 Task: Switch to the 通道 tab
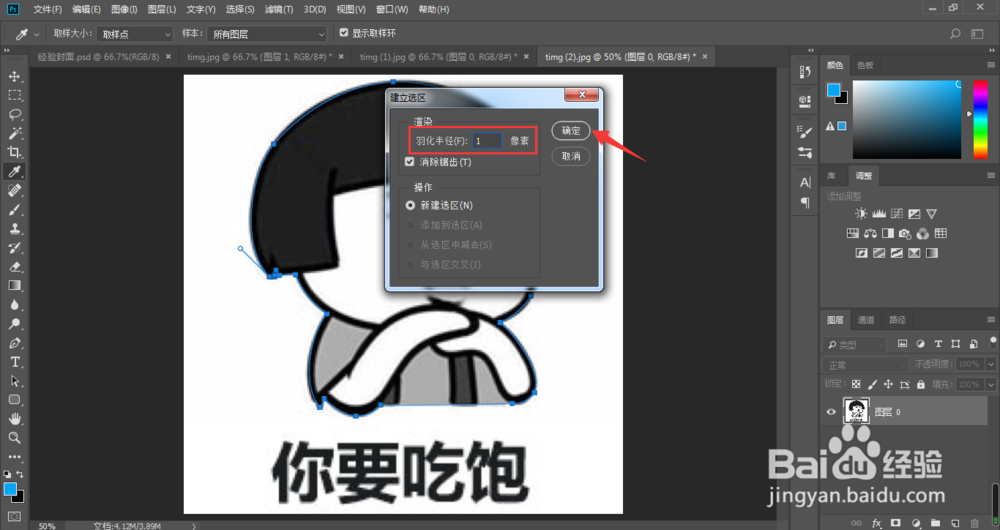coord(865,320)
